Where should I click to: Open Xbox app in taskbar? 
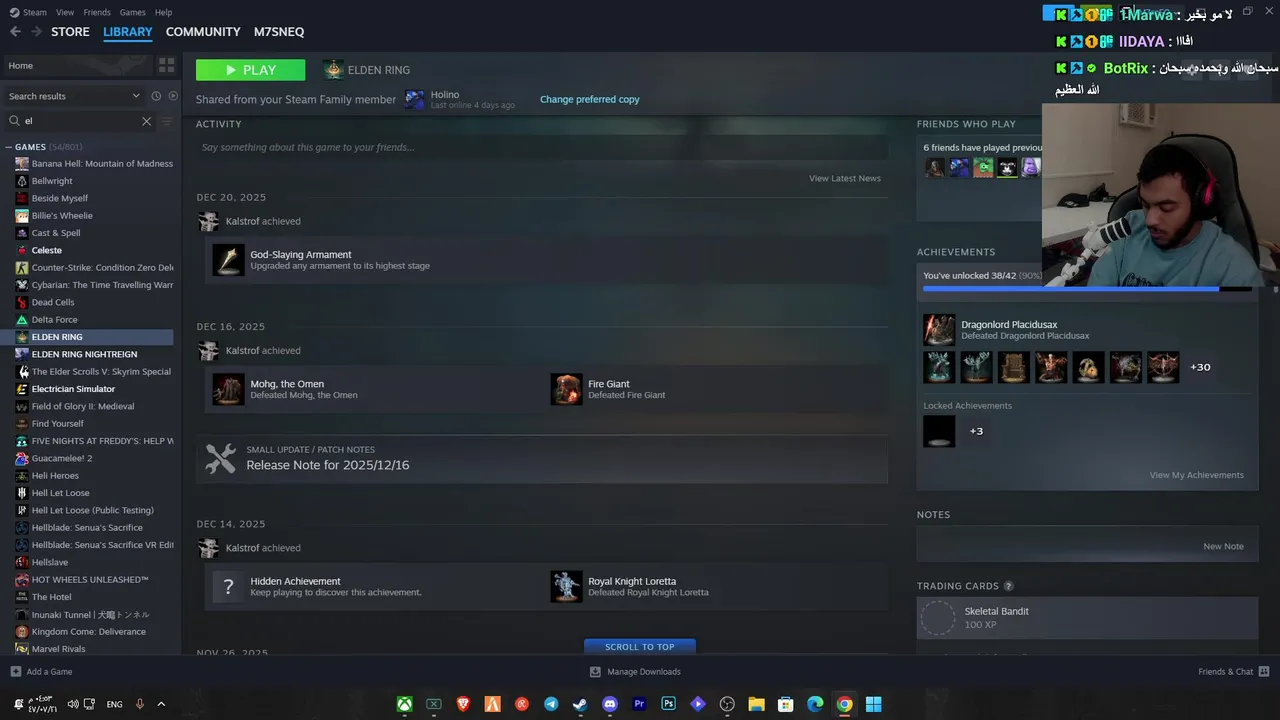(x=404, y=704)
